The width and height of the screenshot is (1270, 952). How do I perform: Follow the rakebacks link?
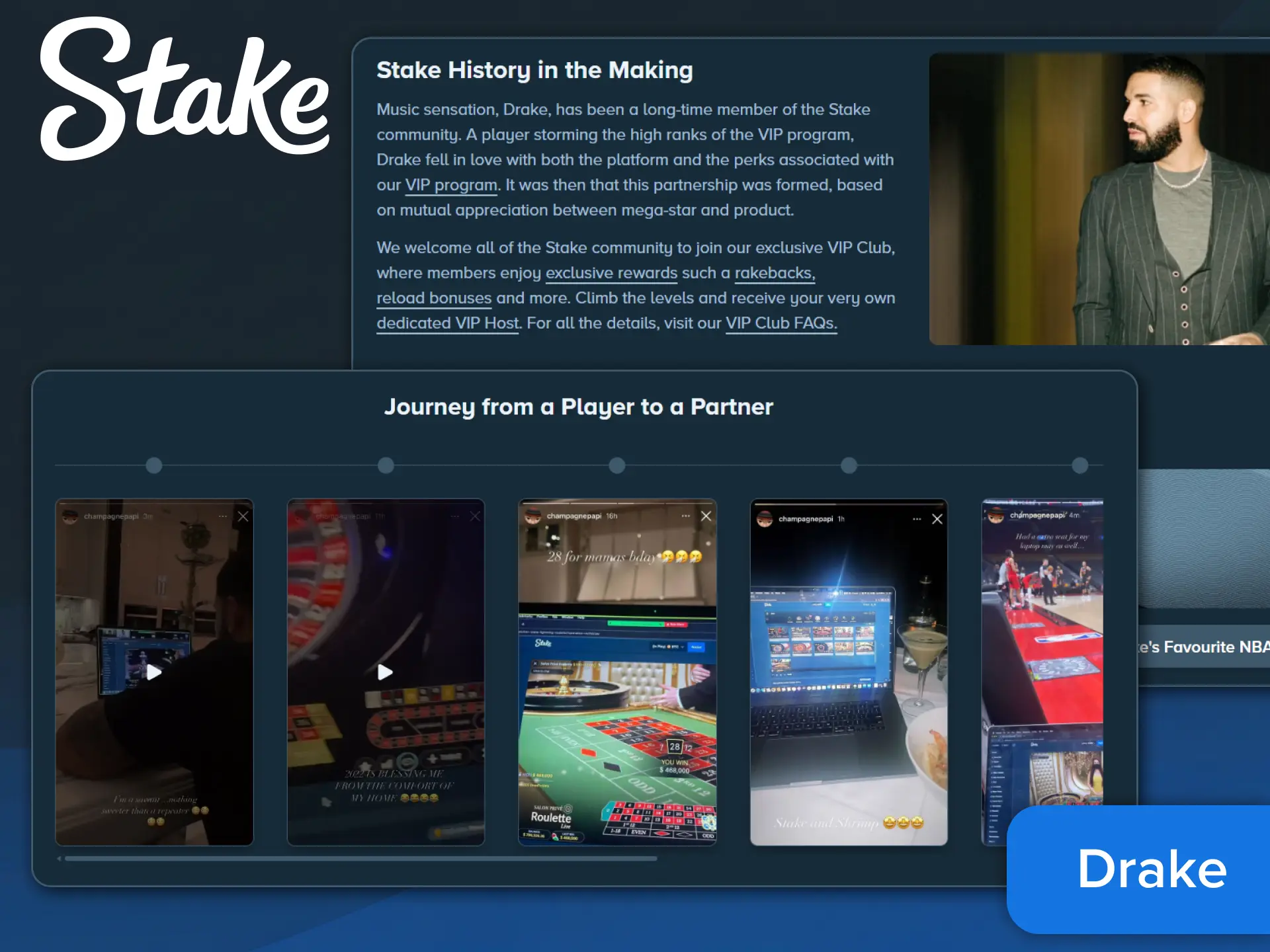click(x=775, y=273)
